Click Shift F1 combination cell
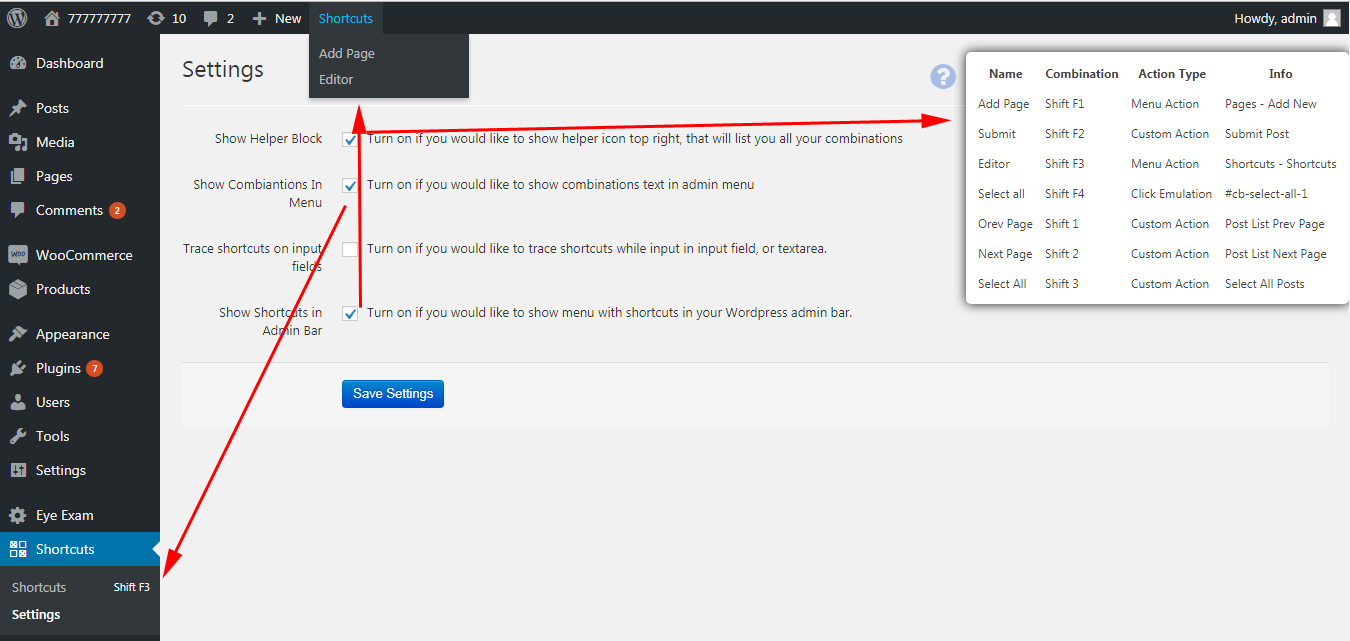The height and width of the screenshot is (641, 1350). [1065, 104]
